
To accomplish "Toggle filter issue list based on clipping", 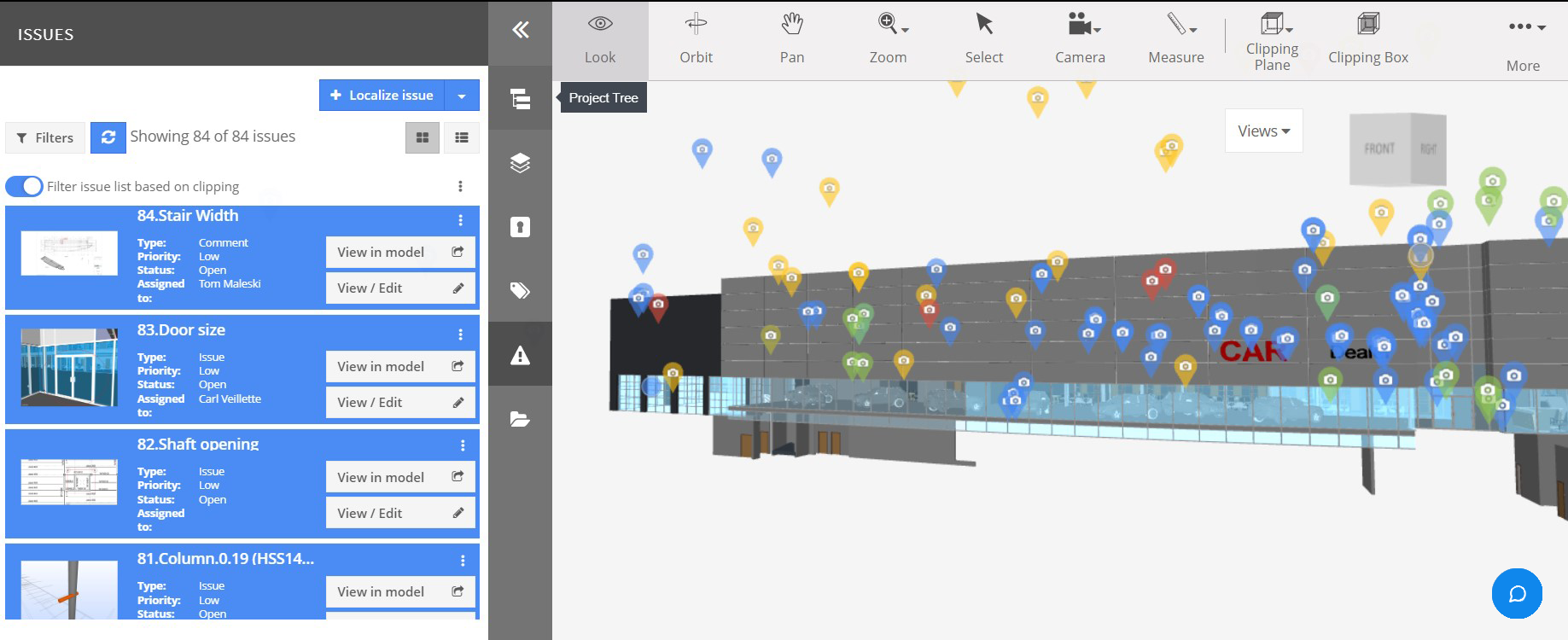I will (x=25, y=186).
